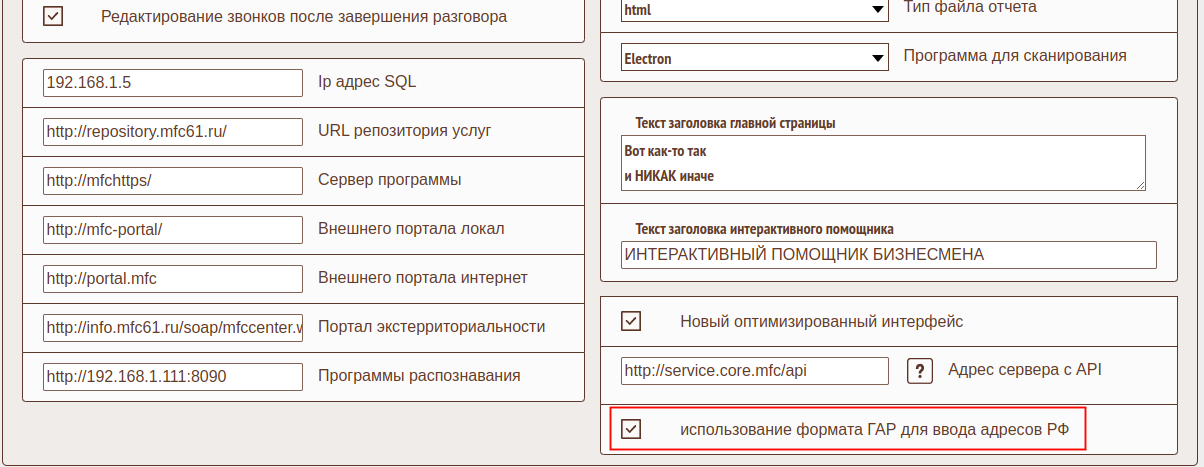Edit the recognition program address field
Screen dimensions: 1204x467
[x=172, y=376]
